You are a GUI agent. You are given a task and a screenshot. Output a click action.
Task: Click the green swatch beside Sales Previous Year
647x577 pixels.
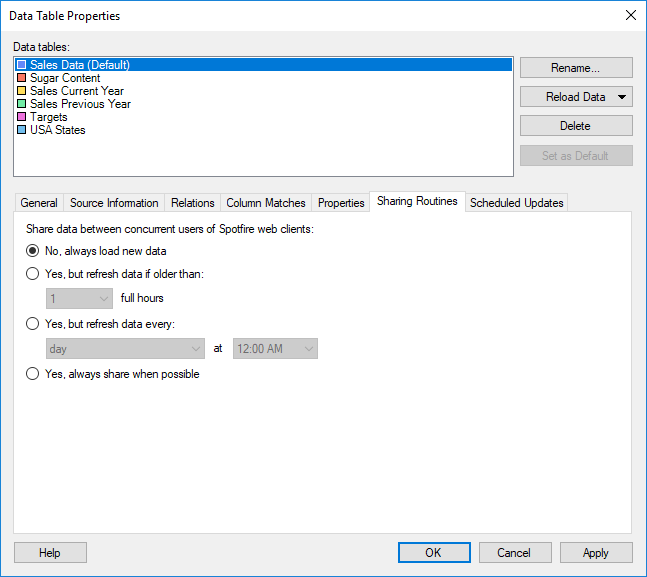(21, 104)
